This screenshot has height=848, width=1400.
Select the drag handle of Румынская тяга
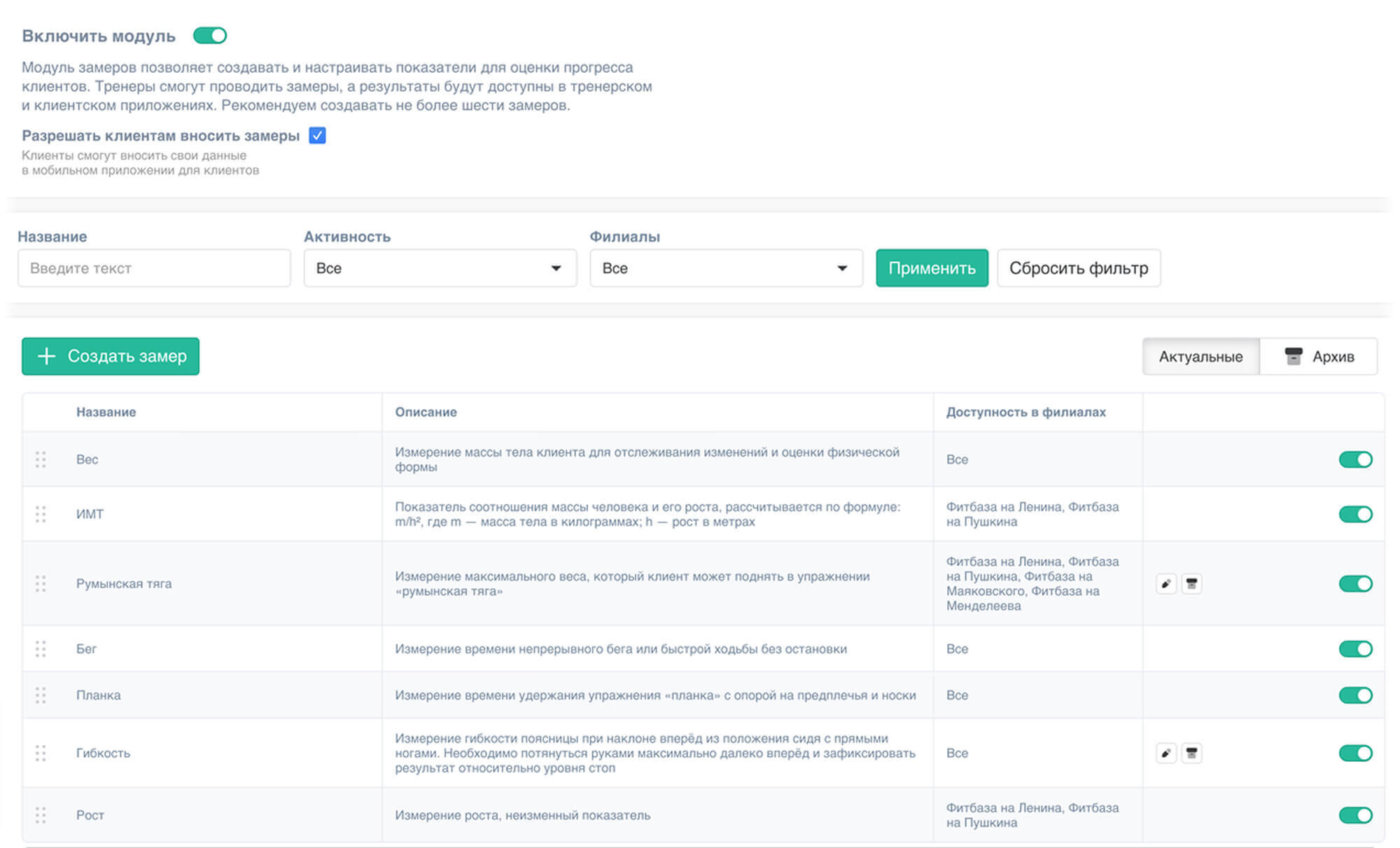click(41, 583)
